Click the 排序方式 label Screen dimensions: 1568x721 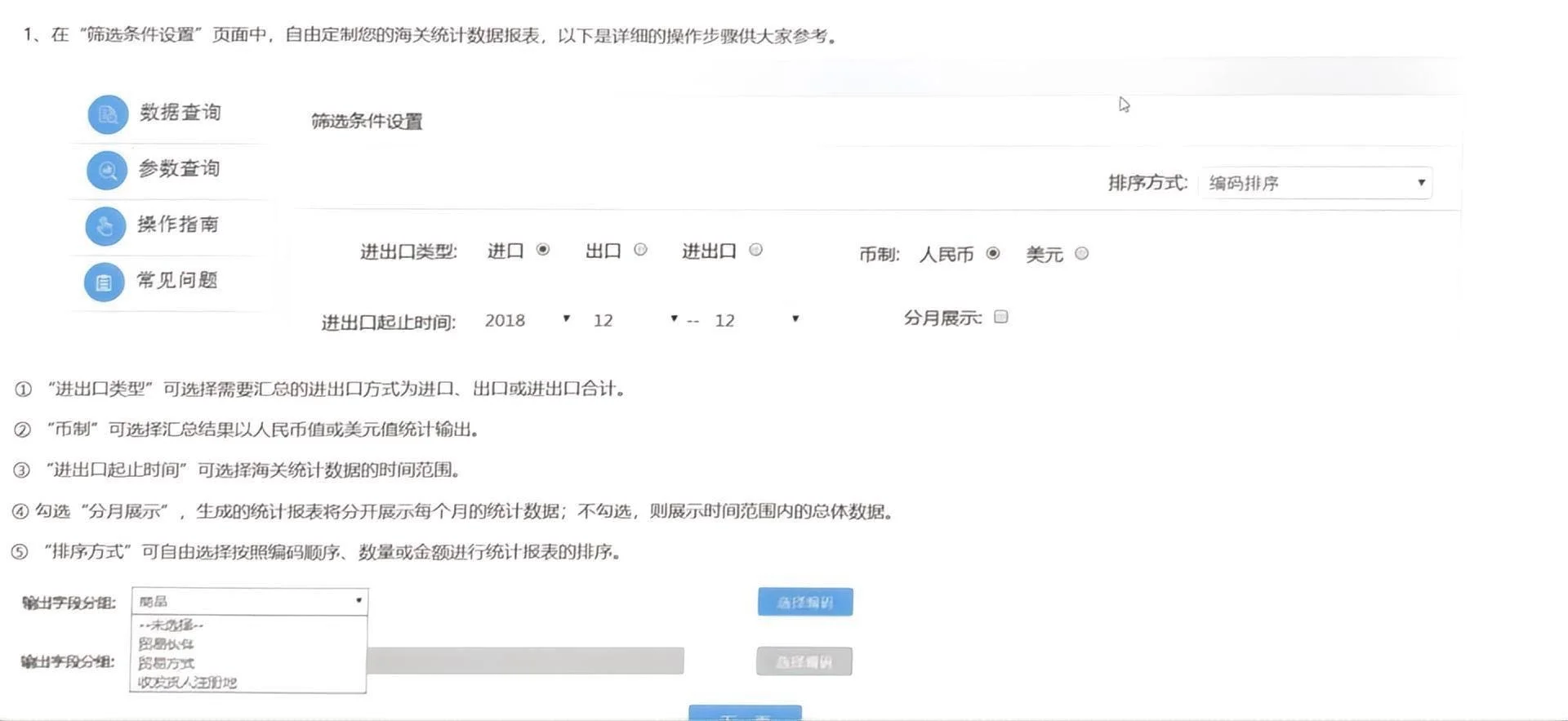tap(1147, 183)
